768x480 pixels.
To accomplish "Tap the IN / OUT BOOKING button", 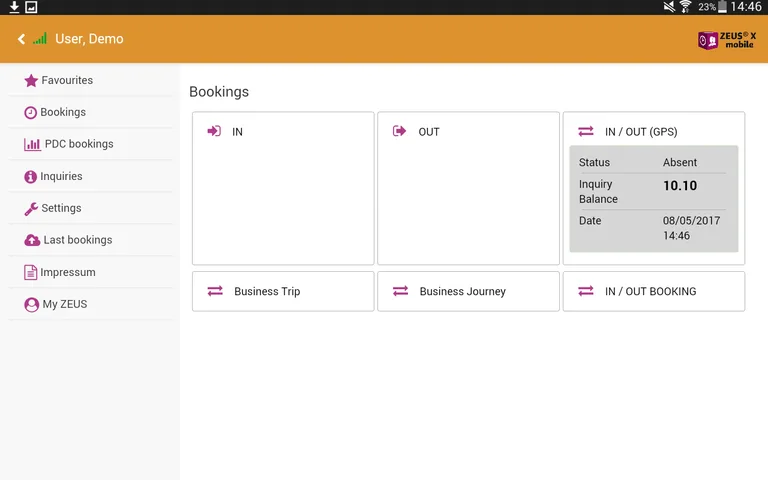I will (x=654, y=291).
